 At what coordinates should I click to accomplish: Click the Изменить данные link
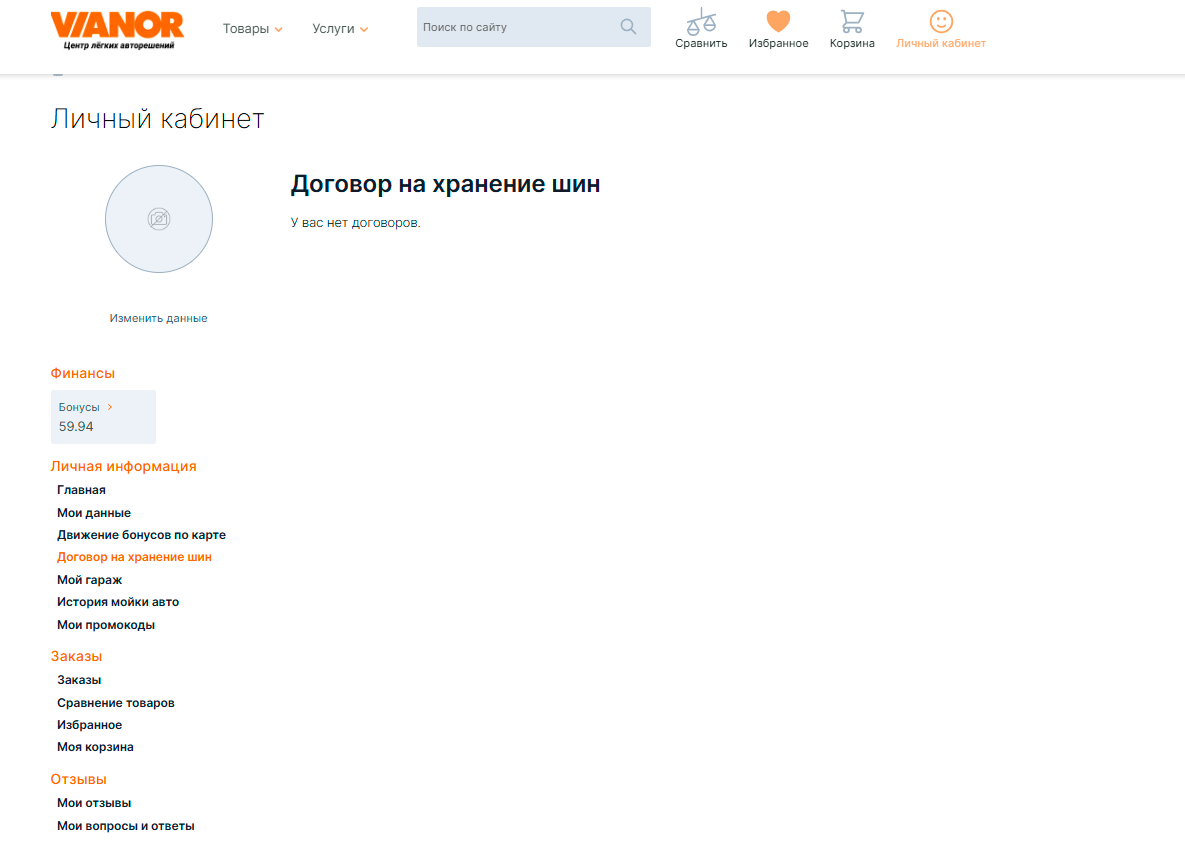click(159, 318)
